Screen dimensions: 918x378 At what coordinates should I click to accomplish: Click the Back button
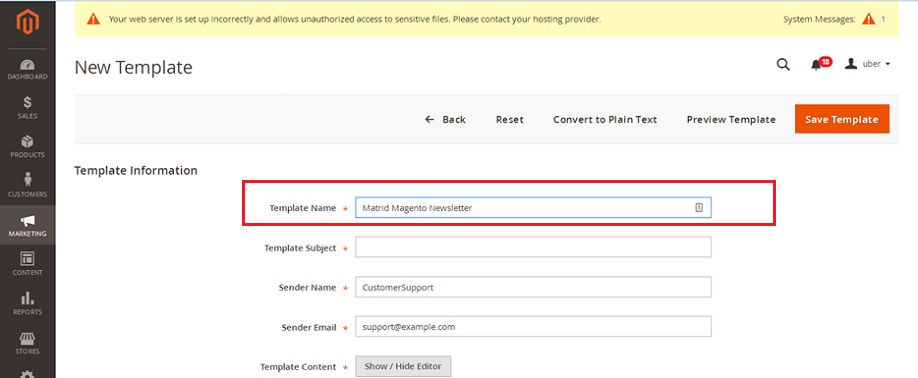click(x=445, y=119)
